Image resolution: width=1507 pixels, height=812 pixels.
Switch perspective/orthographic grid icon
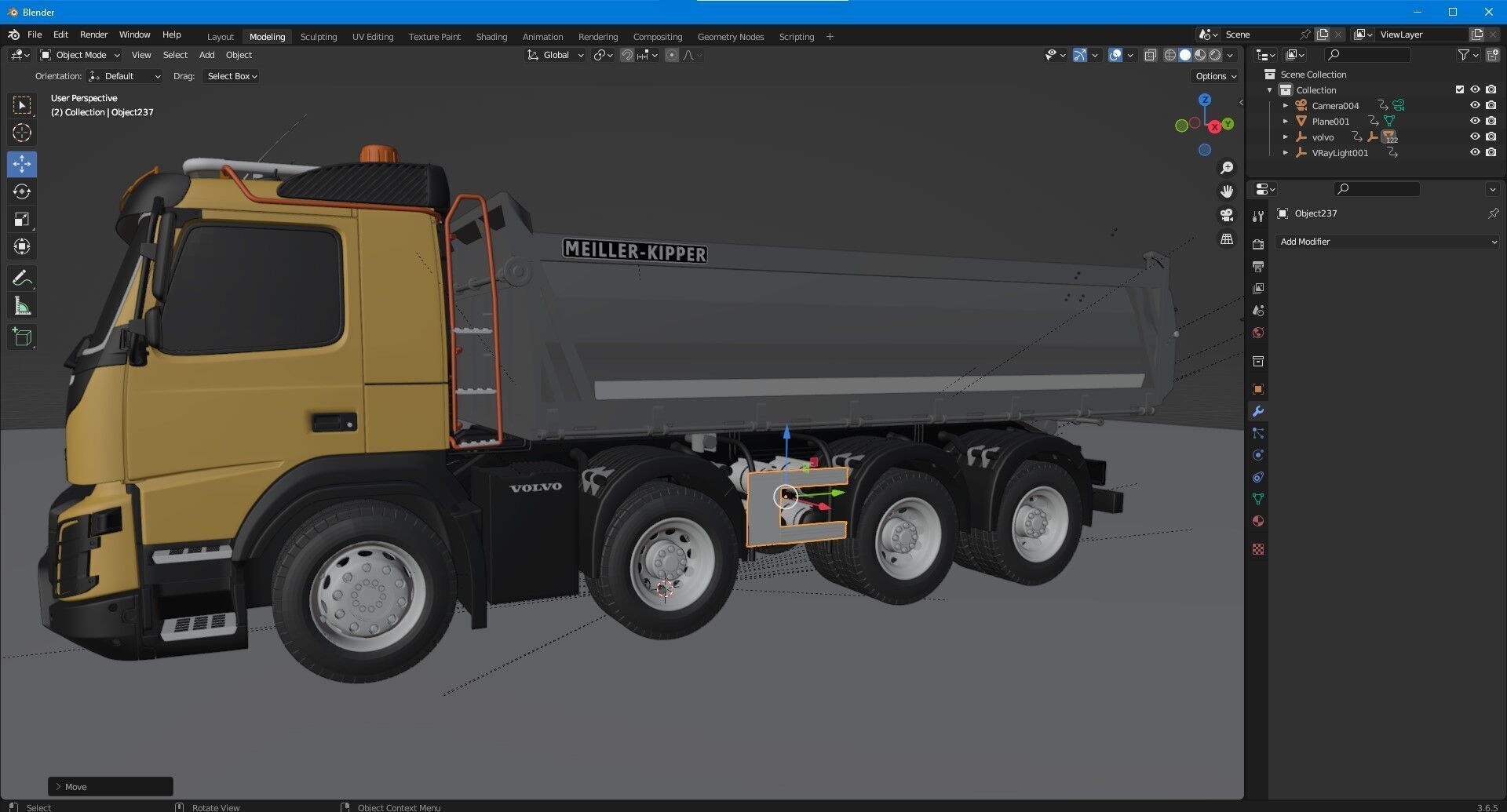(x=1227, y=239)
